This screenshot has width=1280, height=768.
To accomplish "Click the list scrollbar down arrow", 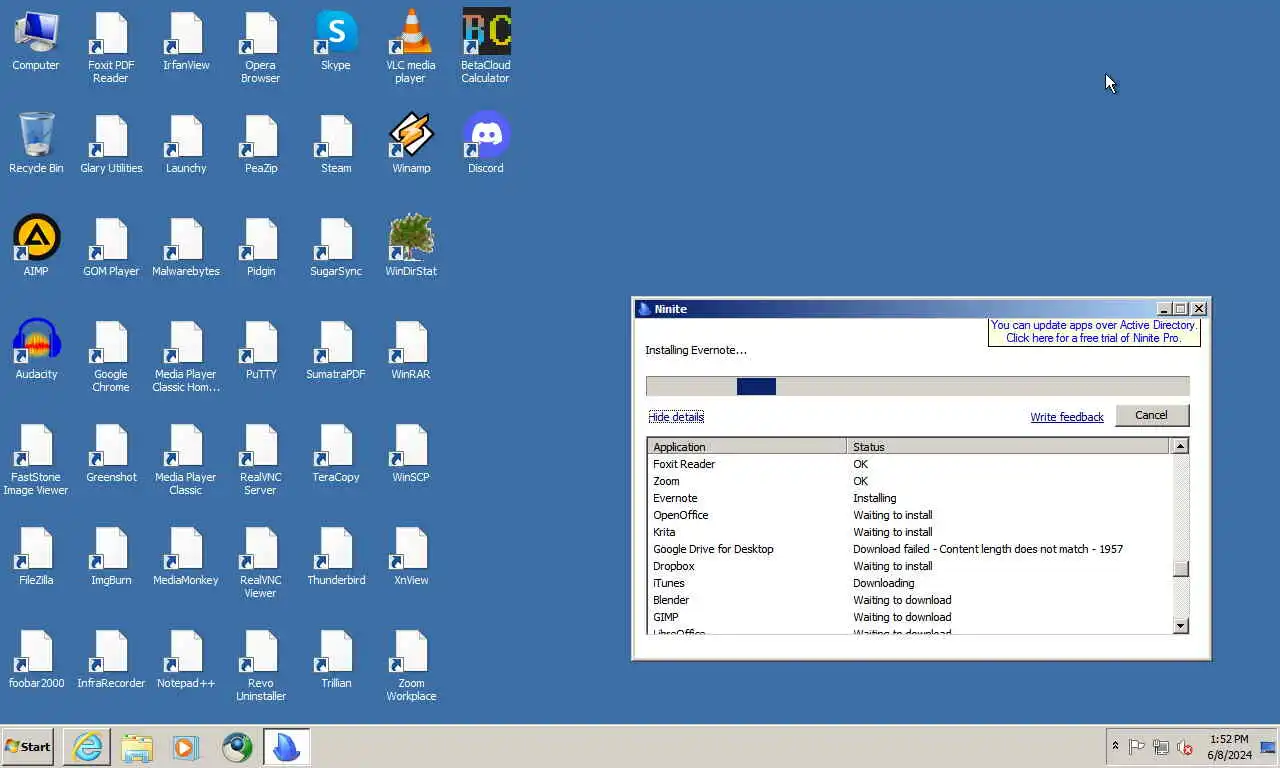I will pyautogui.click(x=1180, y=626).
